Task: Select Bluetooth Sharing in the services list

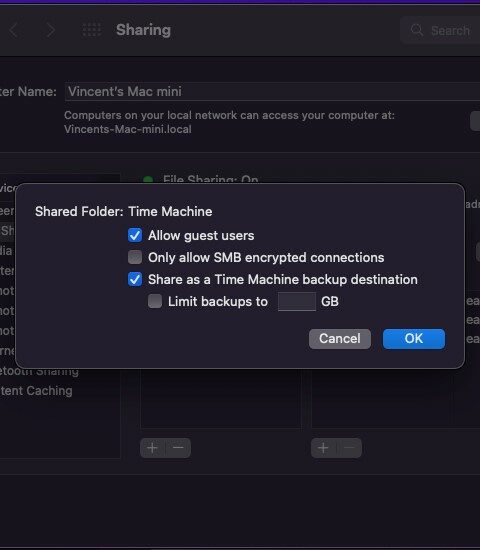Action: 39,372
